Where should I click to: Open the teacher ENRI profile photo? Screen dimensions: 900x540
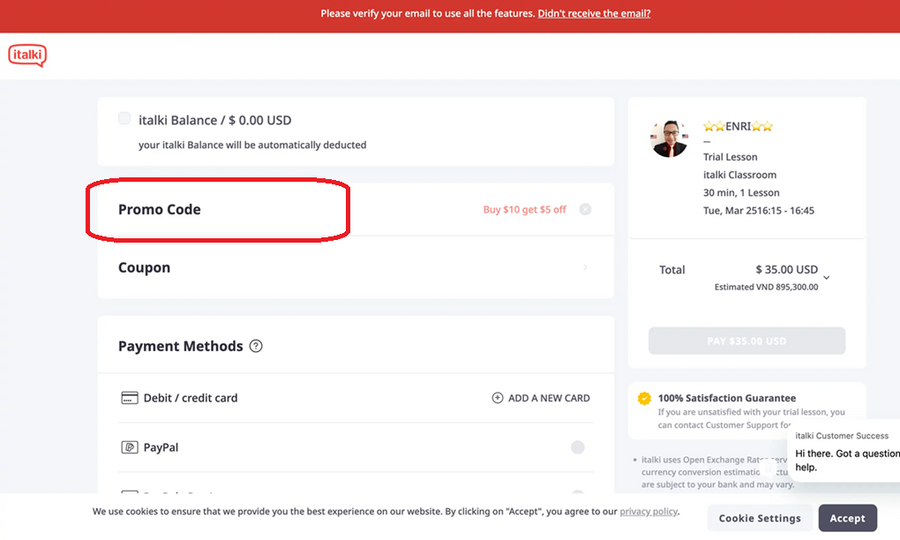pyautogui.click(x=669, y=139)
